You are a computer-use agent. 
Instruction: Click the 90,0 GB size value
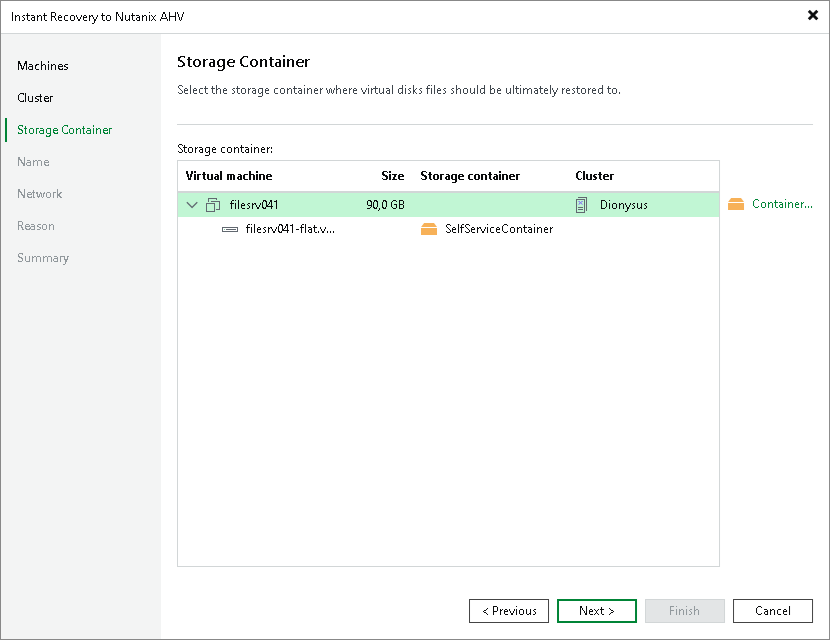385,205
